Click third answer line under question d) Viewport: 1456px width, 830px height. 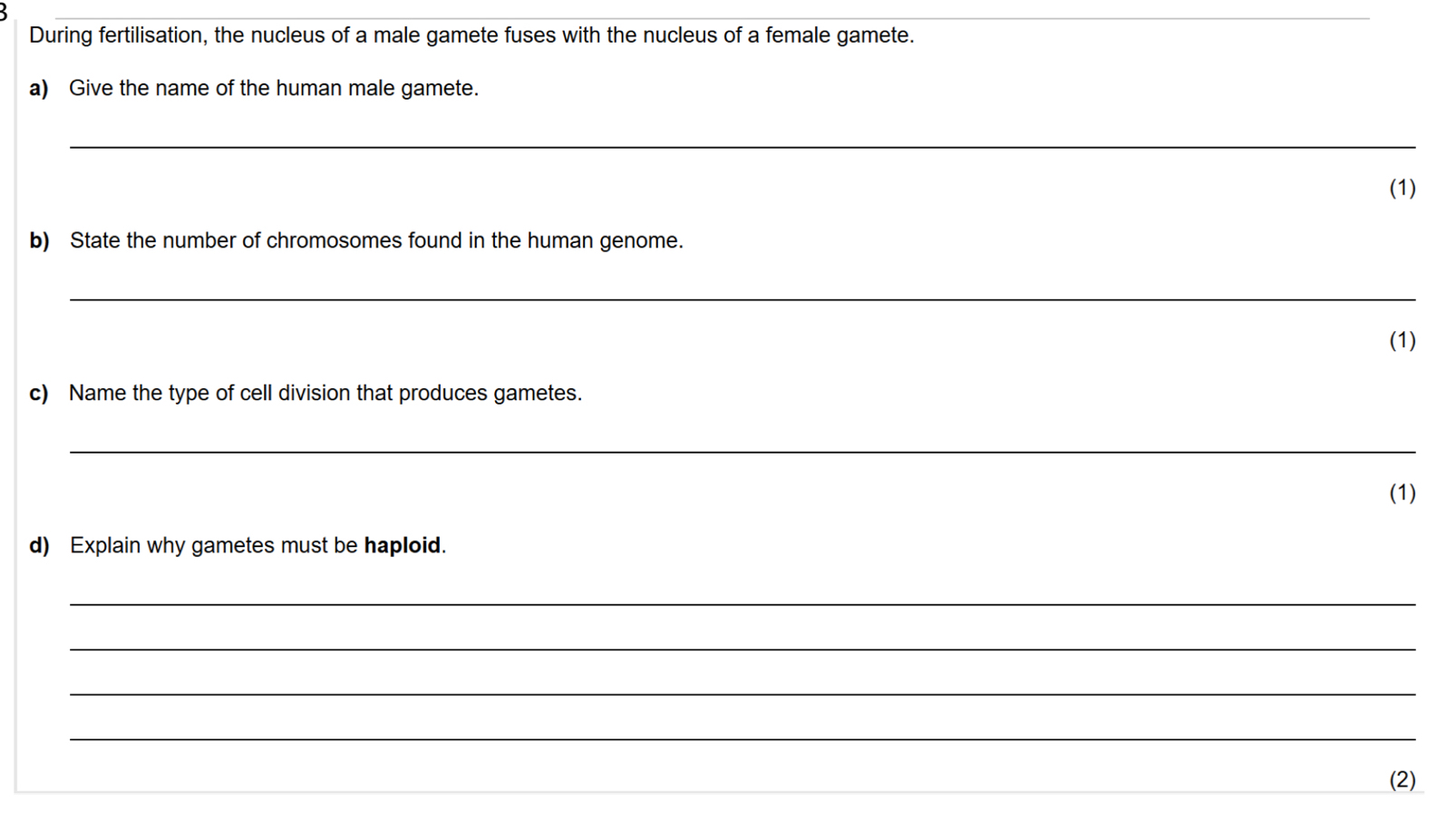point(742,694)
